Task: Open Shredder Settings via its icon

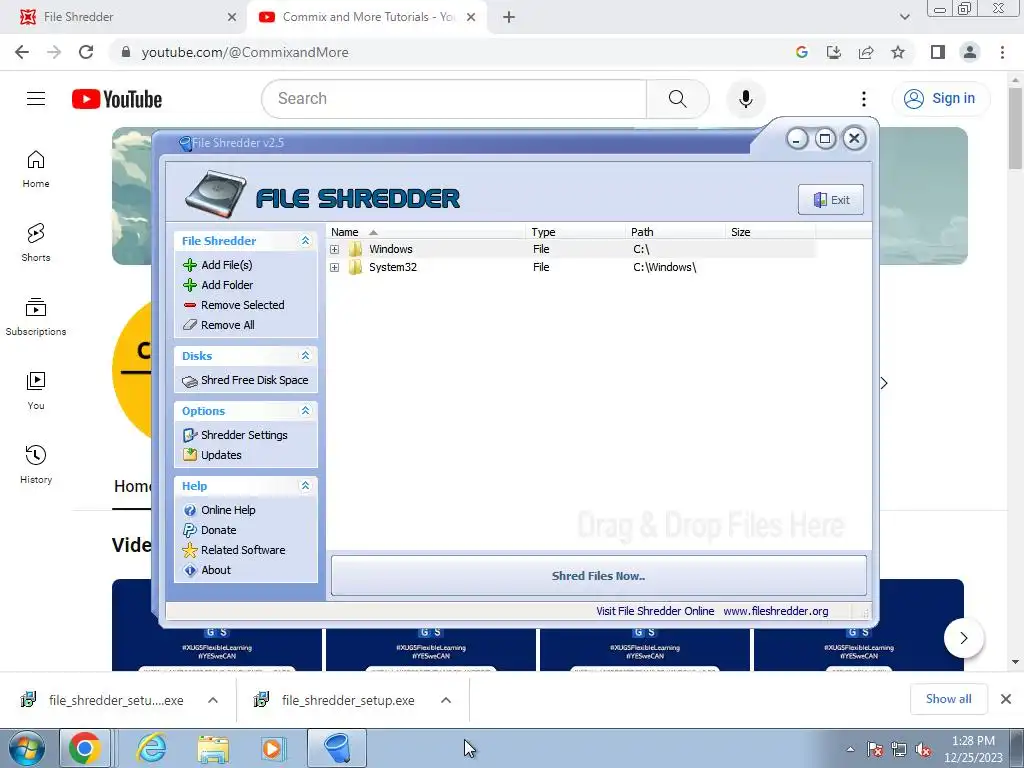Action: click(190, 435)
